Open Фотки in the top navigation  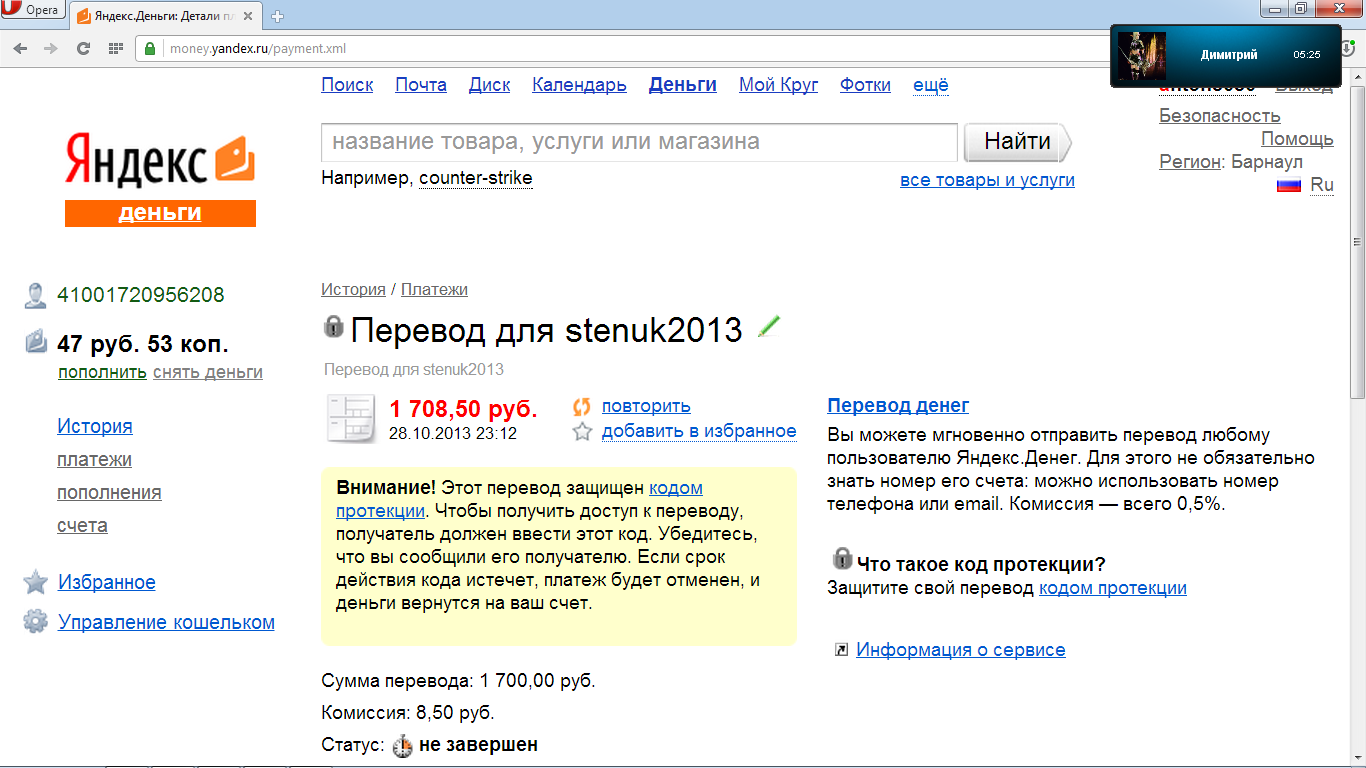pyautogui.click(x=866, y=85)
